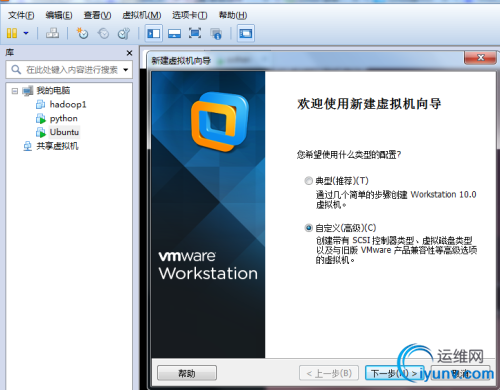Click the hadoop1 VM icon

pyautogui.click(x=40, y=104)
